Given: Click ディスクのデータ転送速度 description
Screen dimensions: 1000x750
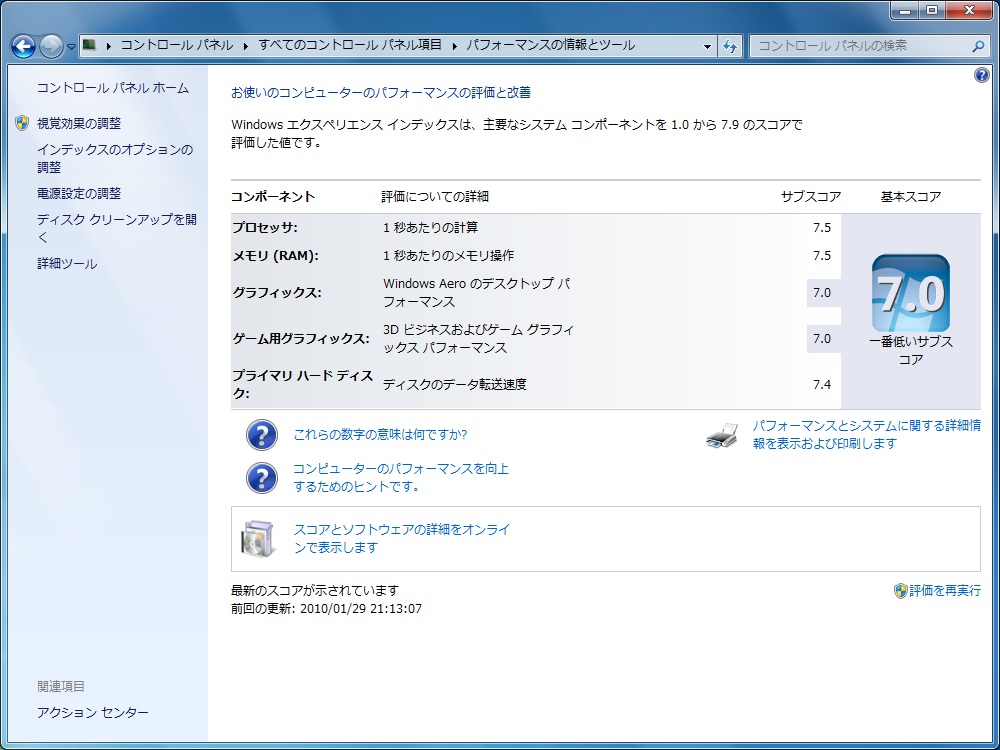Looking at the screenshot, I should point(455,385).
